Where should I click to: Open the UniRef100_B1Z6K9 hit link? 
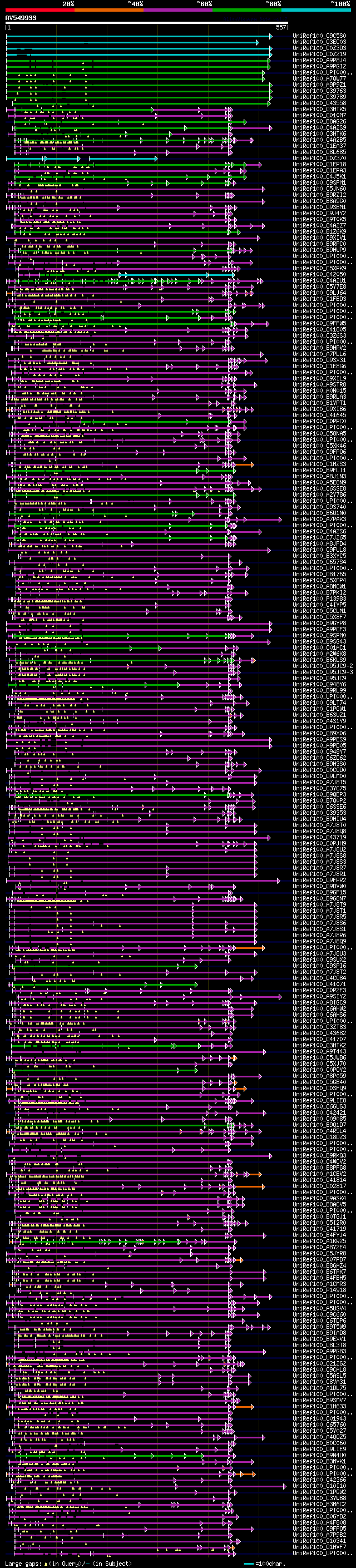click(319, 231)
